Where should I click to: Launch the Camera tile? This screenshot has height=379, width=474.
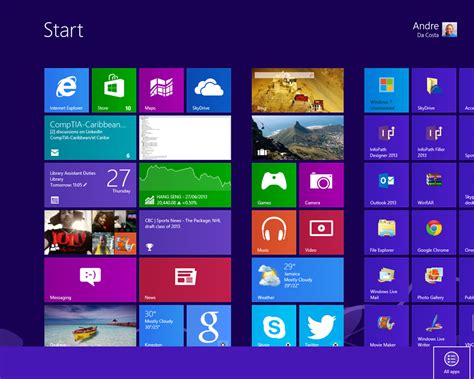click(321, 185)
